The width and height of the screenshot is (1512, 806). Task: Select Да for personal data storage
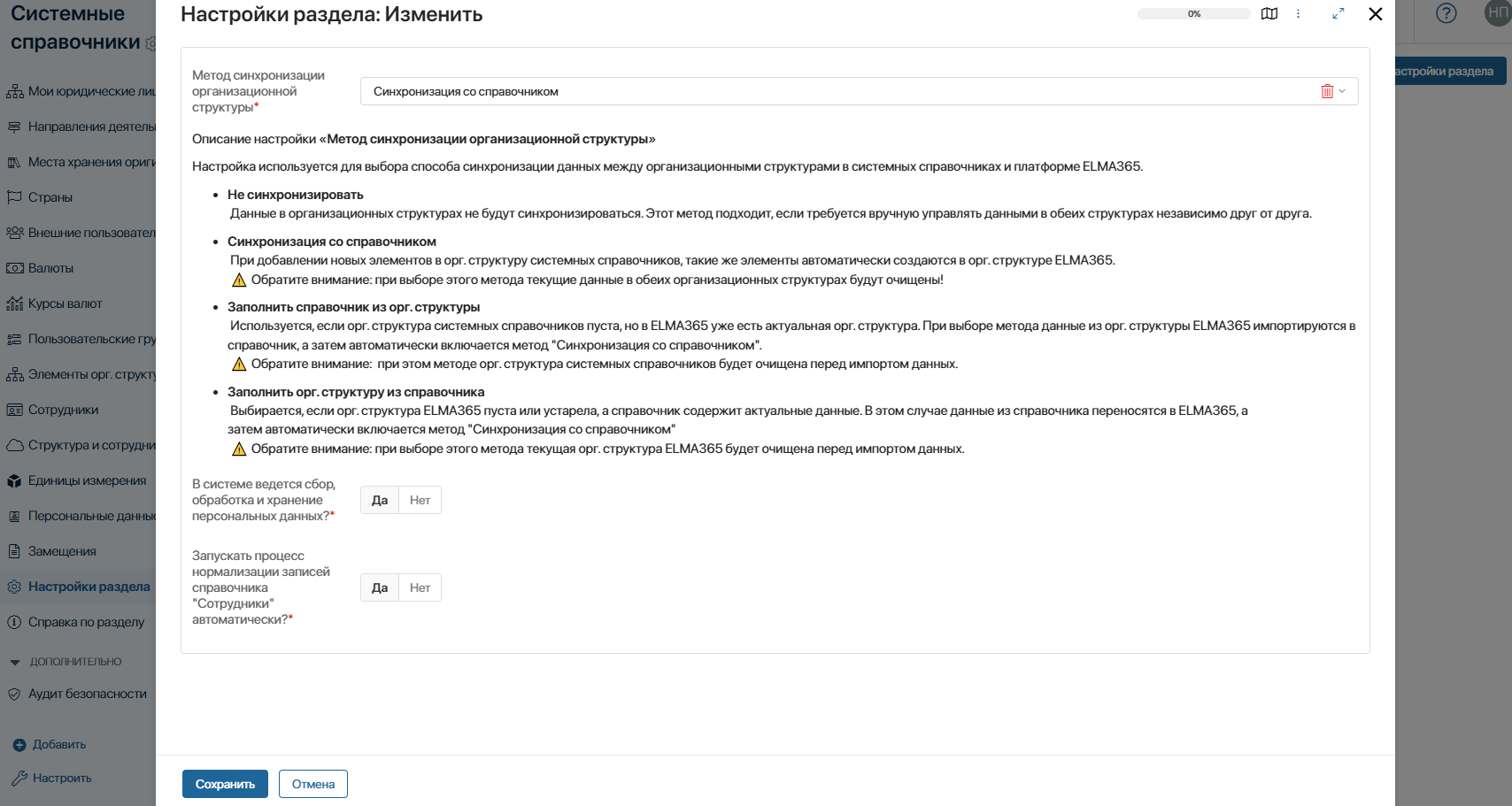point(380,500)
